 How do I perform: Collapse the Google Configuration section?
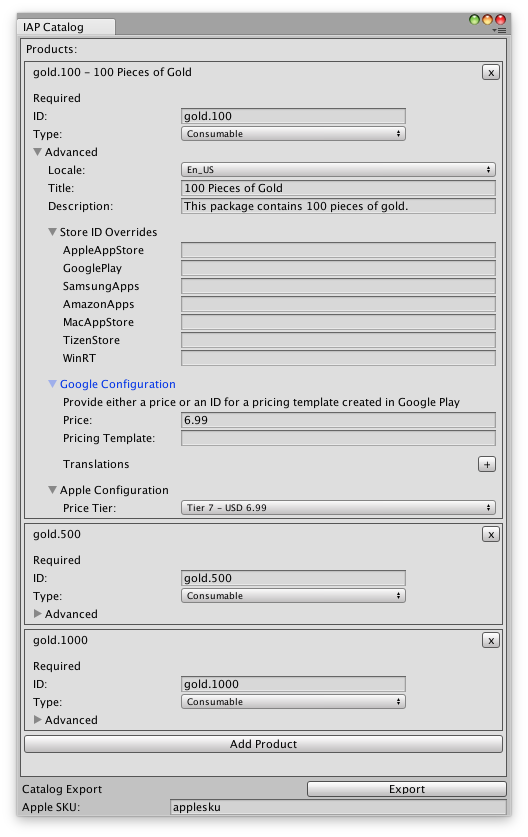(x=52, y=384)
